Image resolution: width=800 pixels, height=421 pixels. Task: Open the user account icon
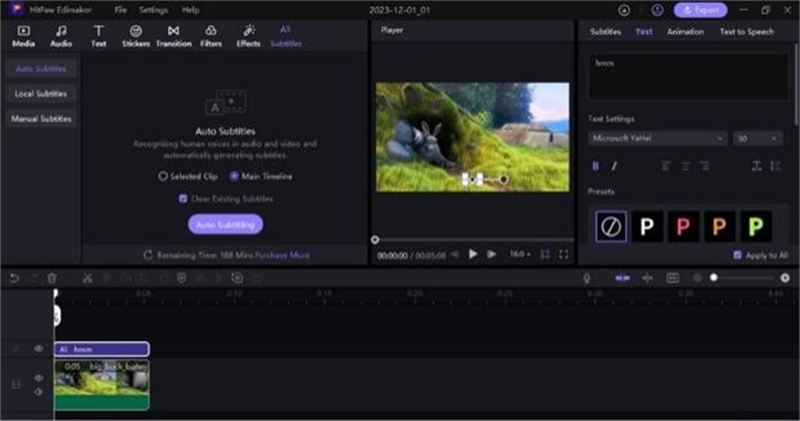coord(657,10)
